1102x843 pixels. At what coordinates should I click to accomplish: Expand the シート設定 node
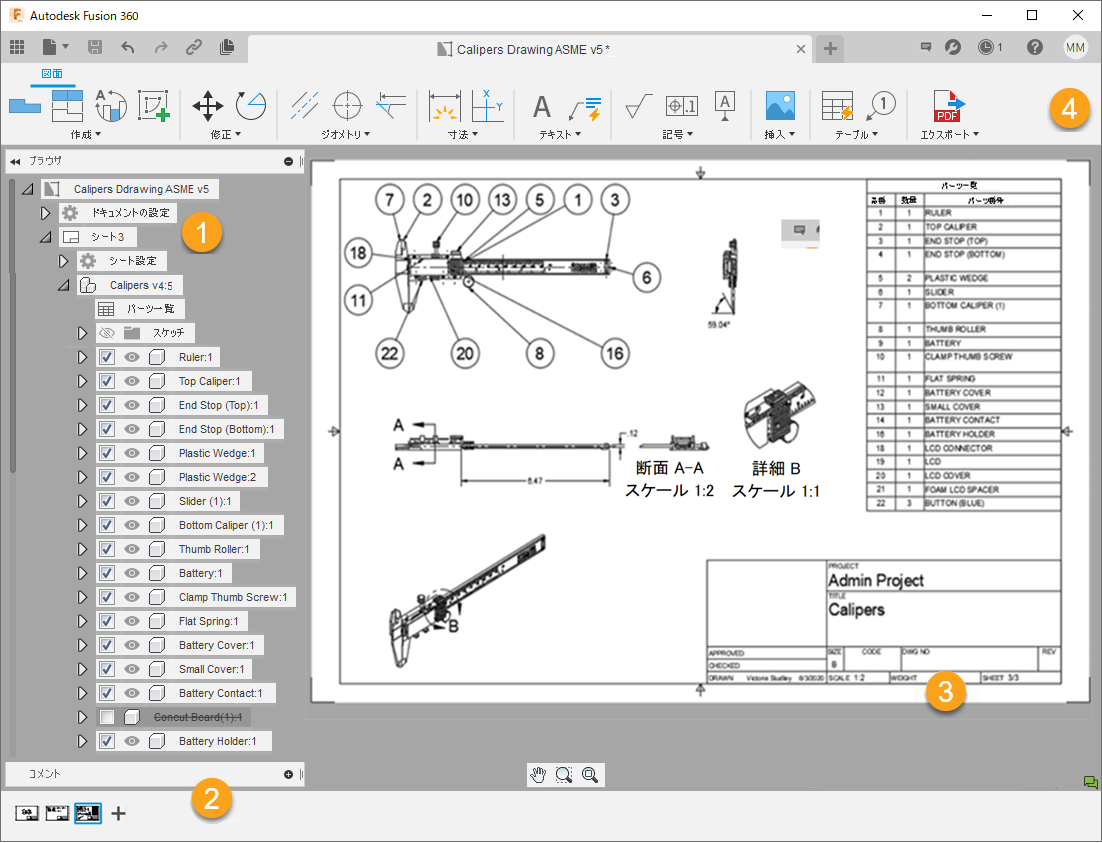click(63, 261)
